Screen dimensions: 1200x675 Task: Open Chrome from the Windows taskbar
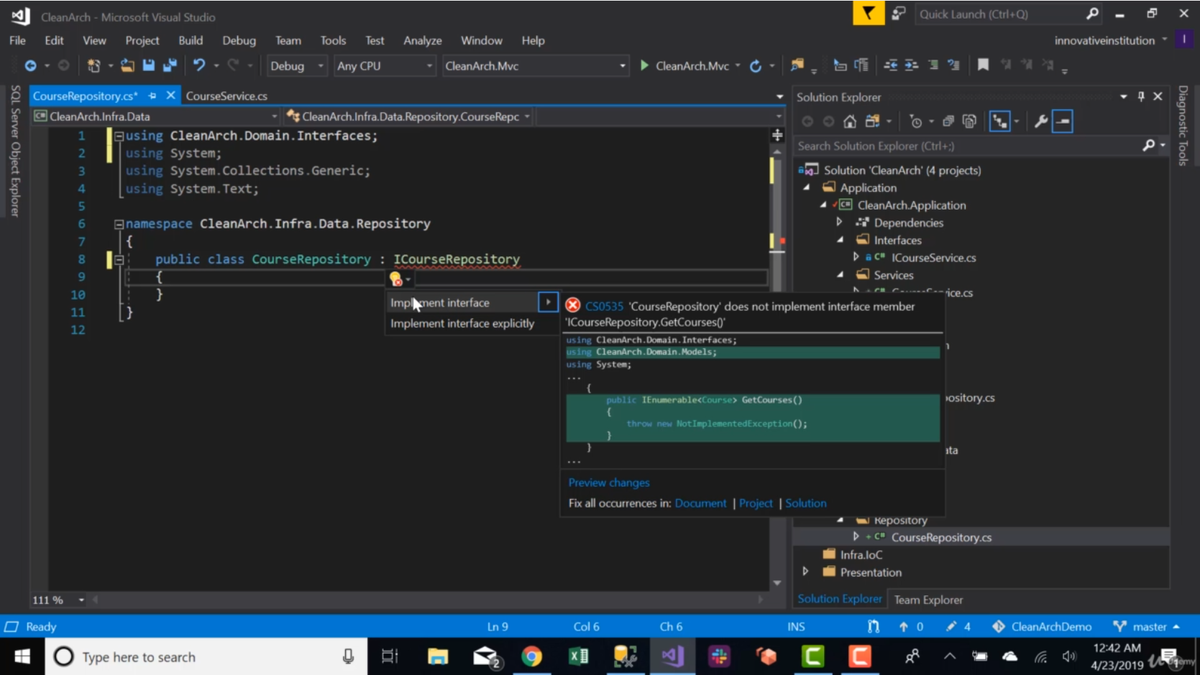[x=531, y=657]
